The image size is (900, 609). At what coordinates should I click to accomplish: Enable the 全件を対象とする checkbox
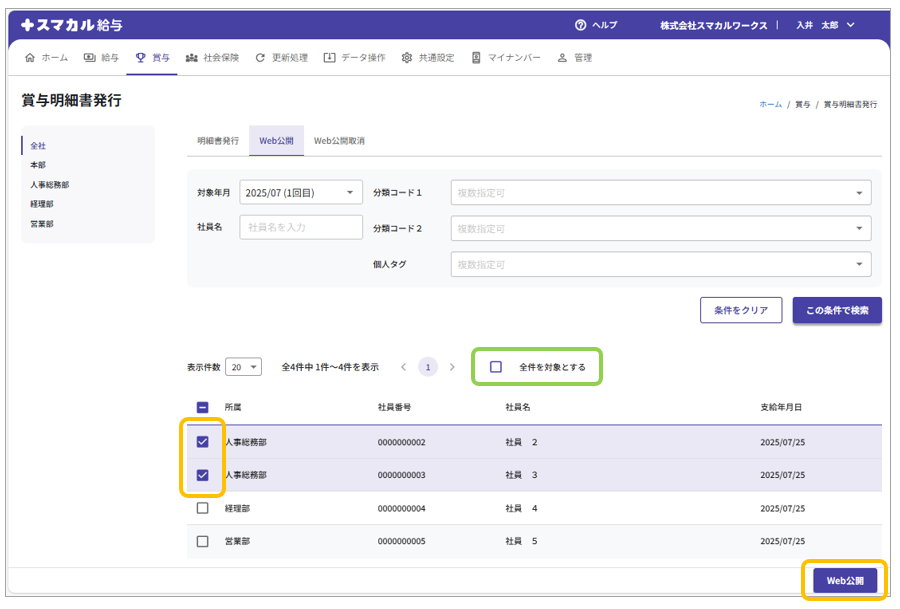(496, 367)
